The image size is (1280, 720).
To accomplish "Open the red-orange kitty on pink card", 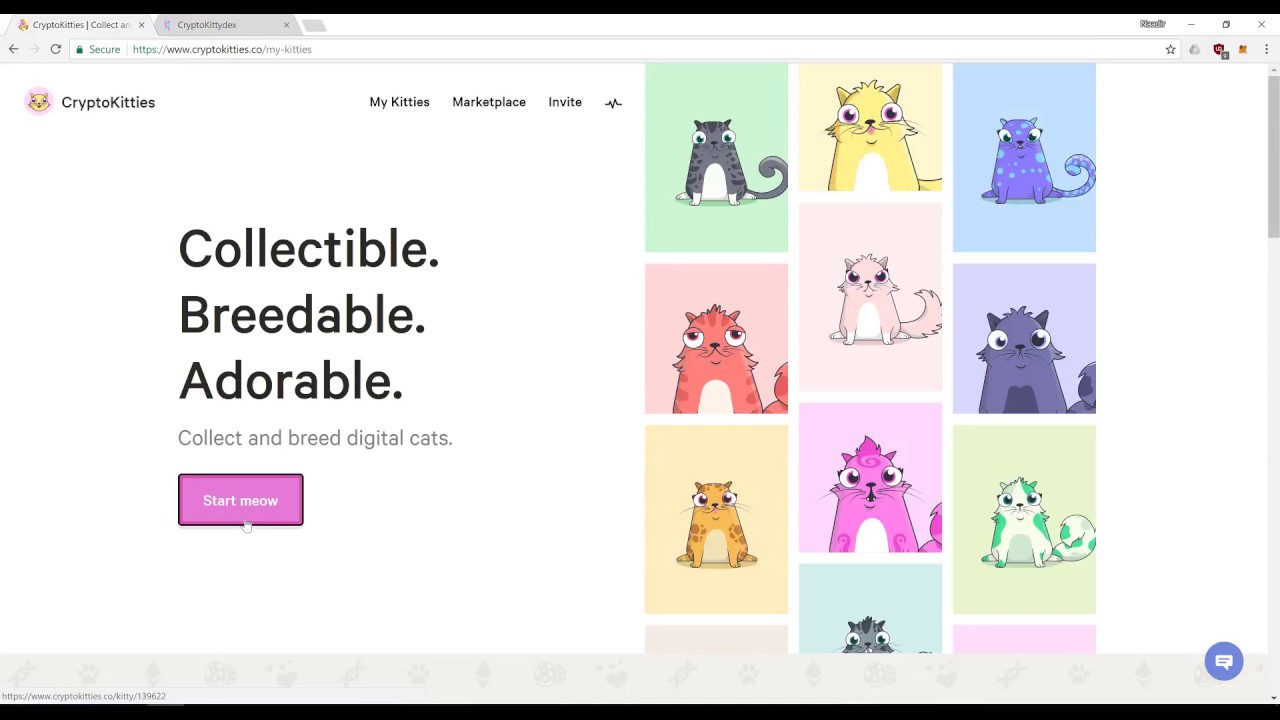I will 716,338.
